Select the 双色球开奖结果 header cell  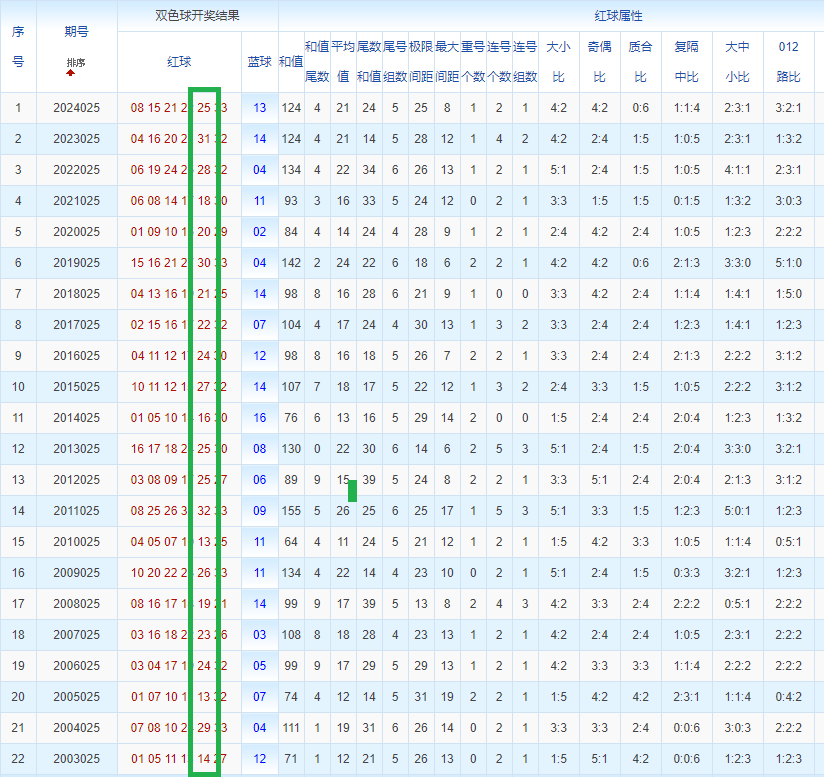197,16
